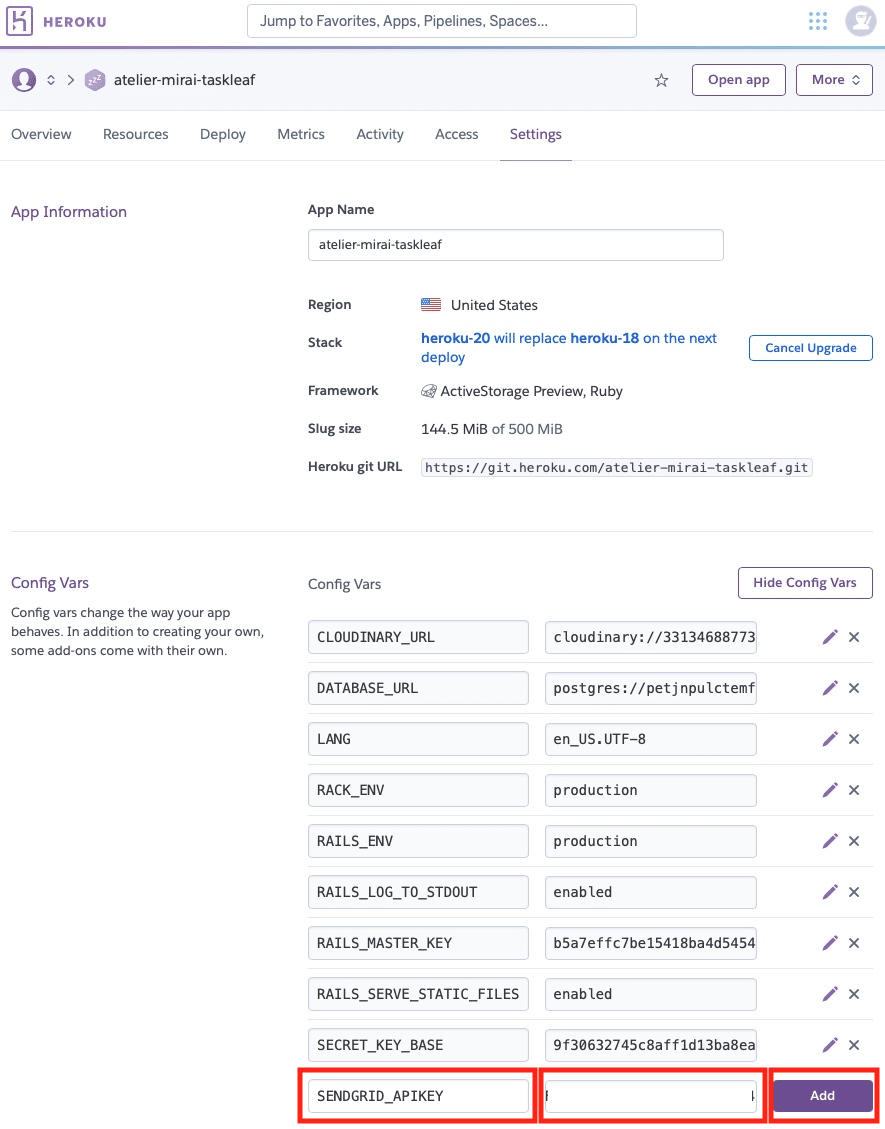Edit the RAILS_SERVE_STATIC_FILES config var
885x1129 pixels.
[x=830, y=994]
